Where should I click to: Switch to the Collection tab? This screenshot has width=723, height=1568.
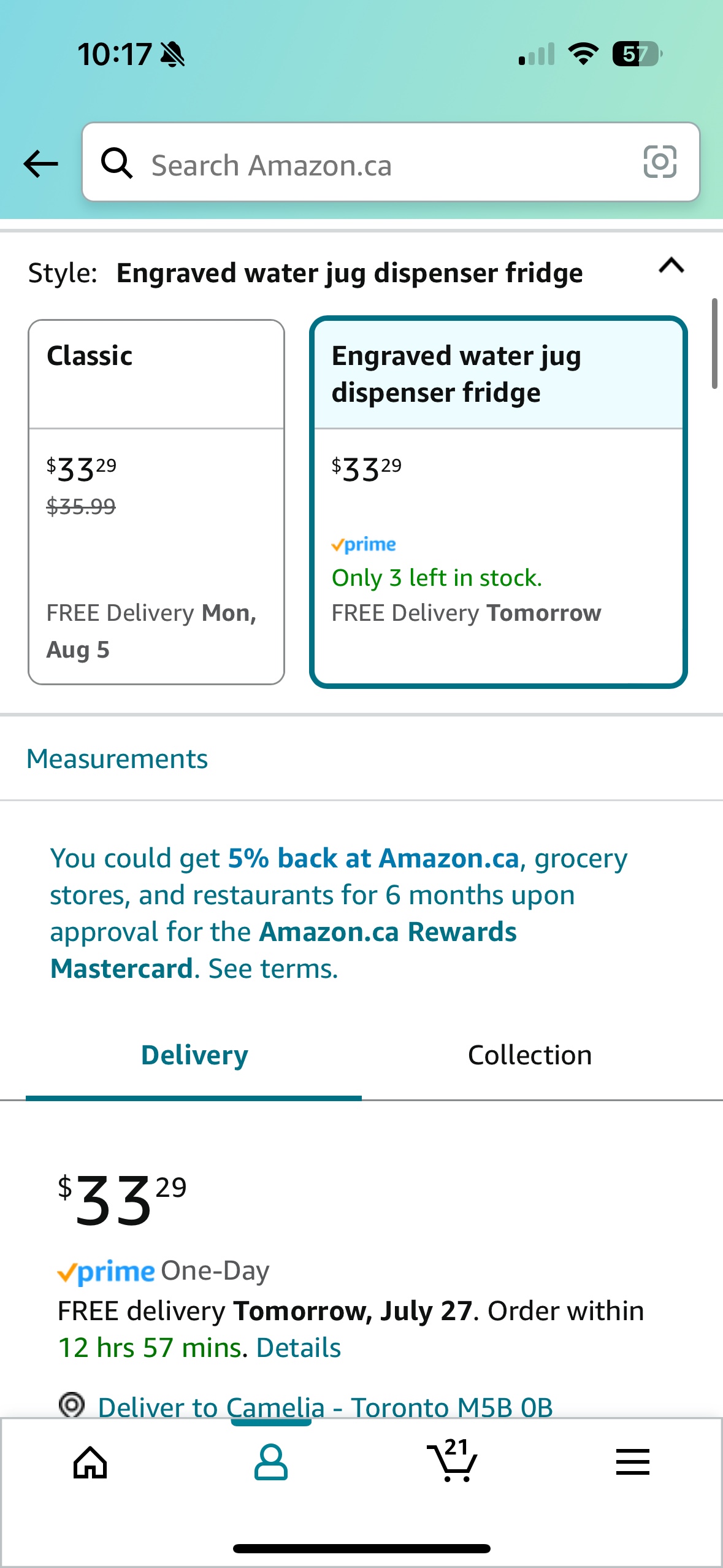click(x=530, y=1055)
